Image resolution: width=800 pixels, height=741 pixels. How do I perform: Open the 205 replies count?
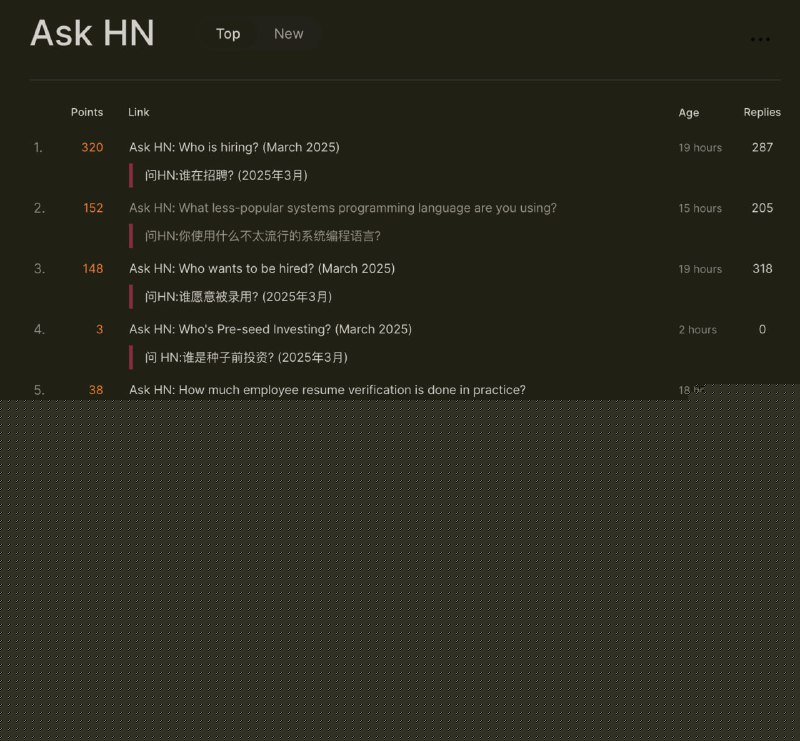pyautogui.click(x=762, y=208)
